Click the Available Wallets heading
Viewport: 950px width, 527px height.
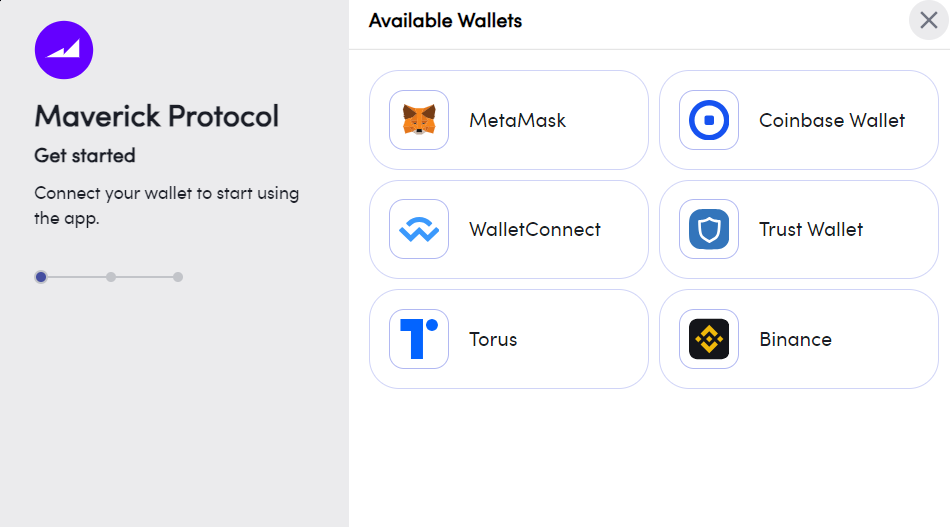(445, 21)
